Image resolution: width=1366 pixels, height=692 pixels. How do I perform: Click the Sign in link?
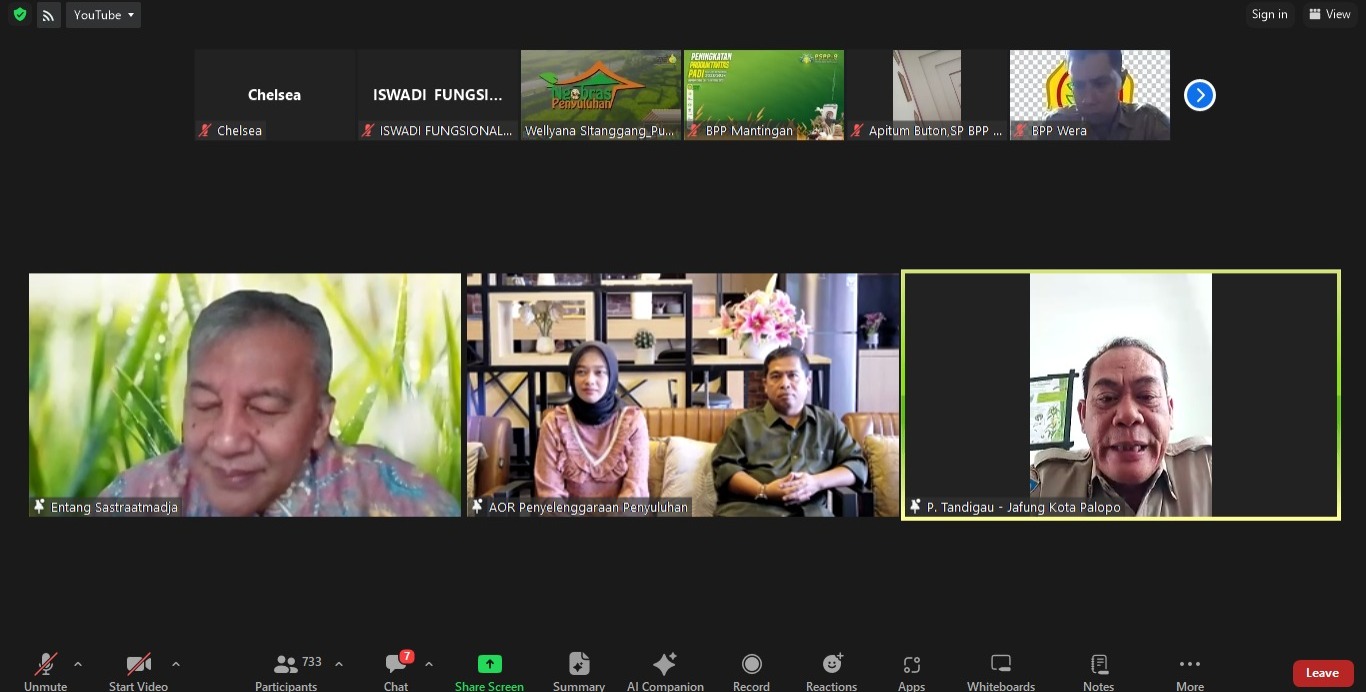coord(1269,14)
